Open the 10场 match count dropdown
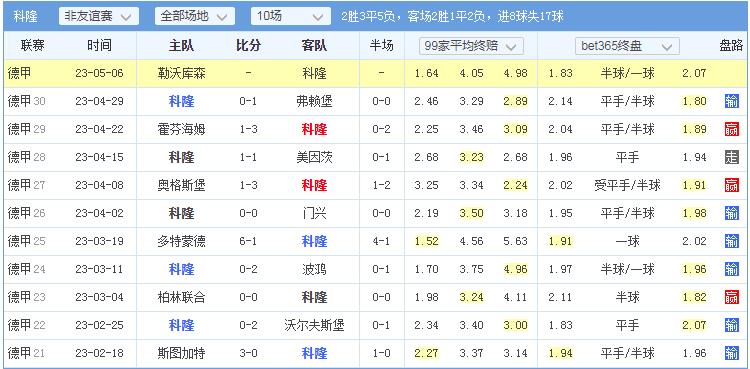Viewport: 750px width, 369px height. click(290, 16)
